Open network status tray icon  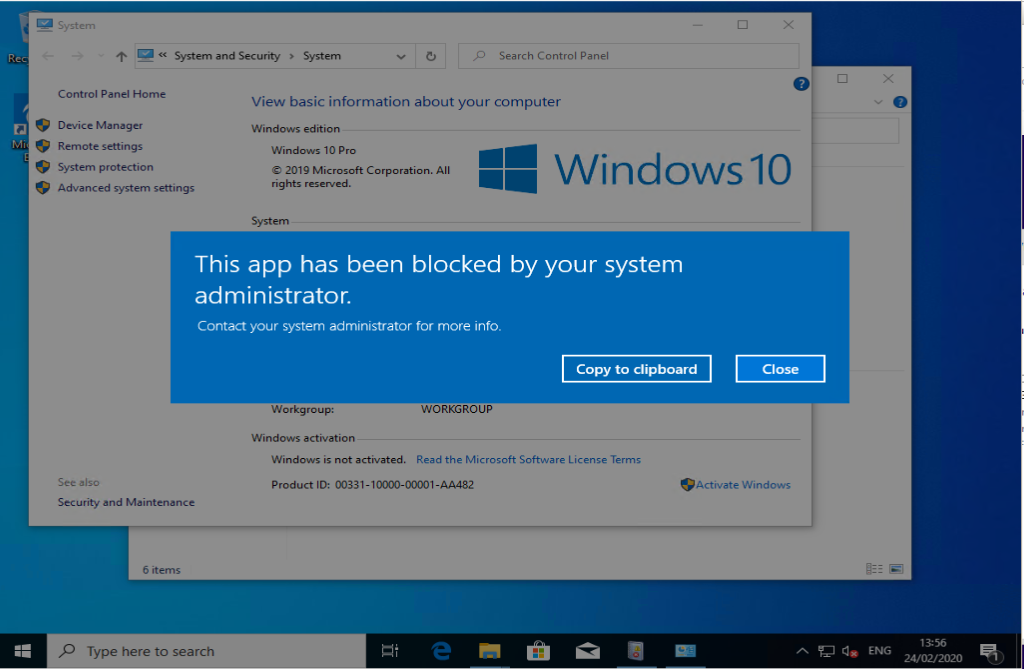point(826,651)
